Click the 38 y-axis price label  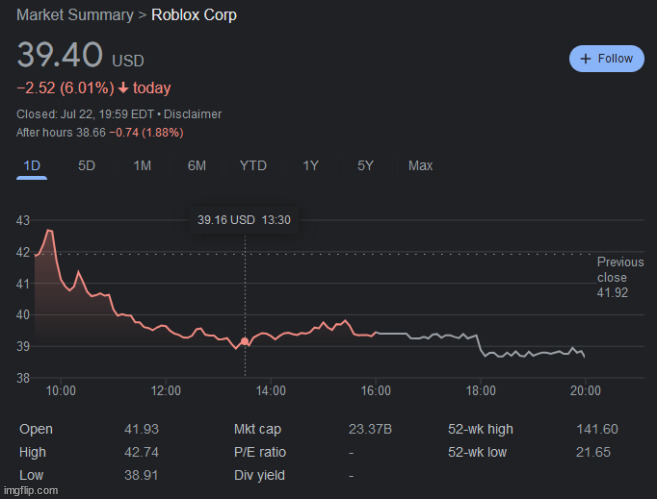pos(23,378)
